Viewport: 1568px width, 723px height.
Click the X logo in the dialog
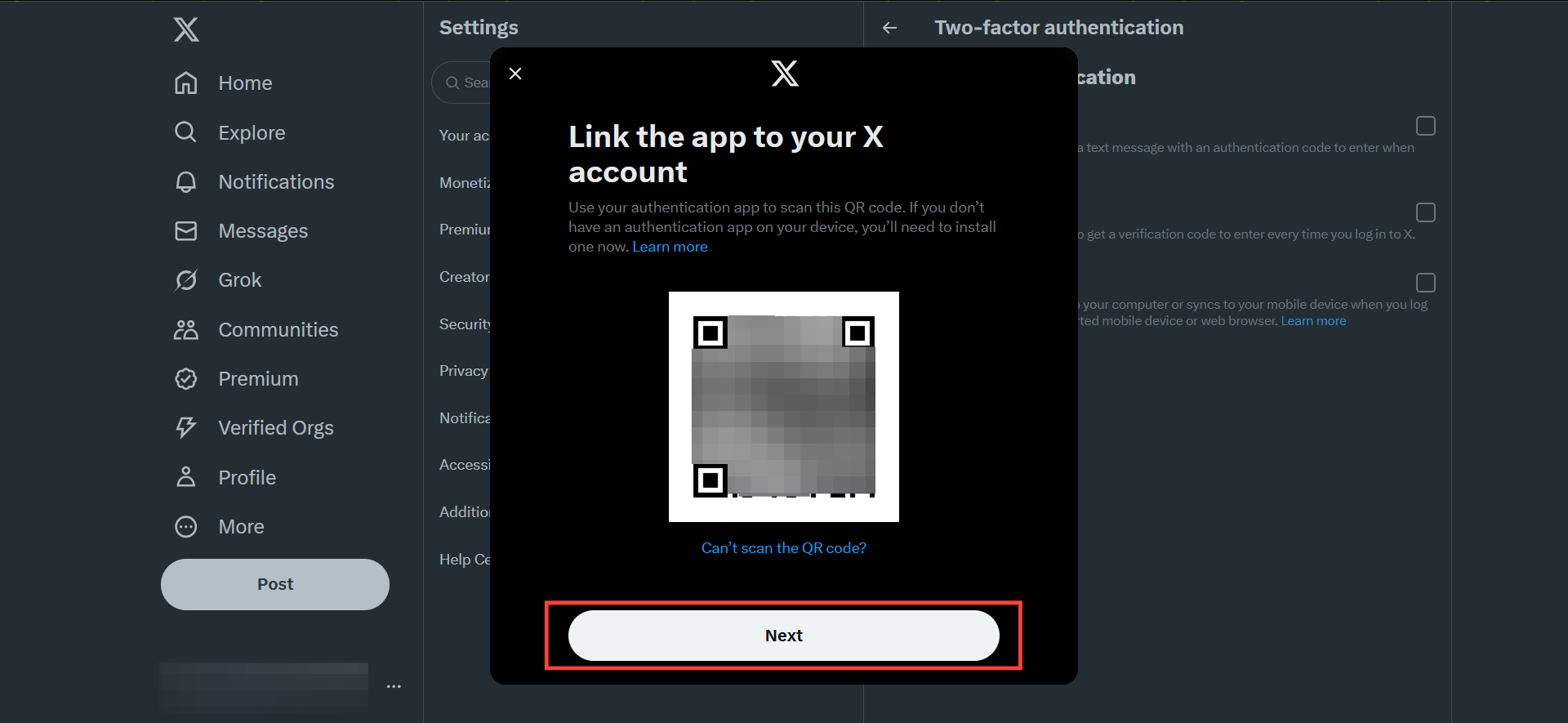click(785, 74)
